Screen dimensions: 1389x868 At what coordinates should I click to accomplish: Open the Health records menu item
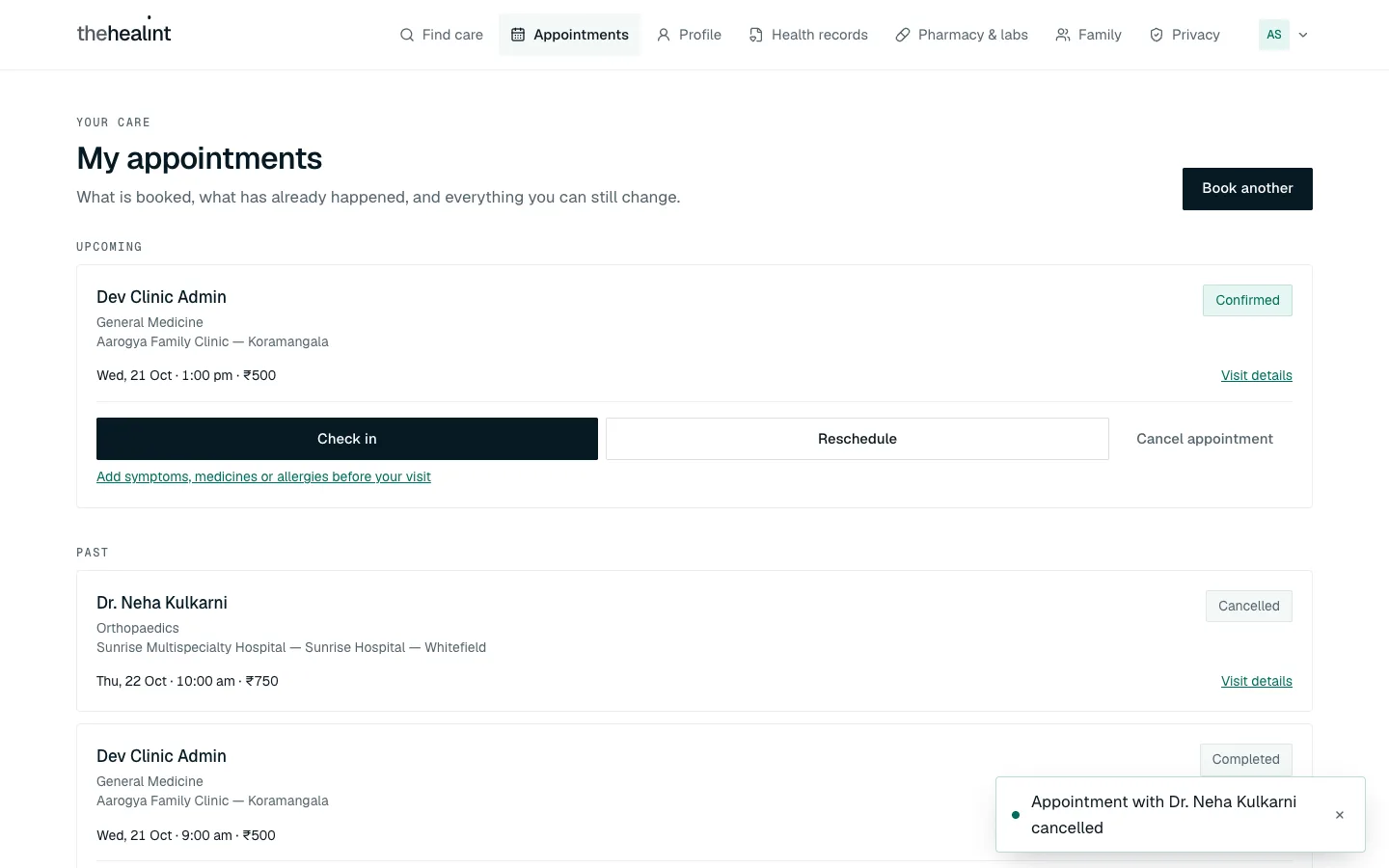[808, 35]
